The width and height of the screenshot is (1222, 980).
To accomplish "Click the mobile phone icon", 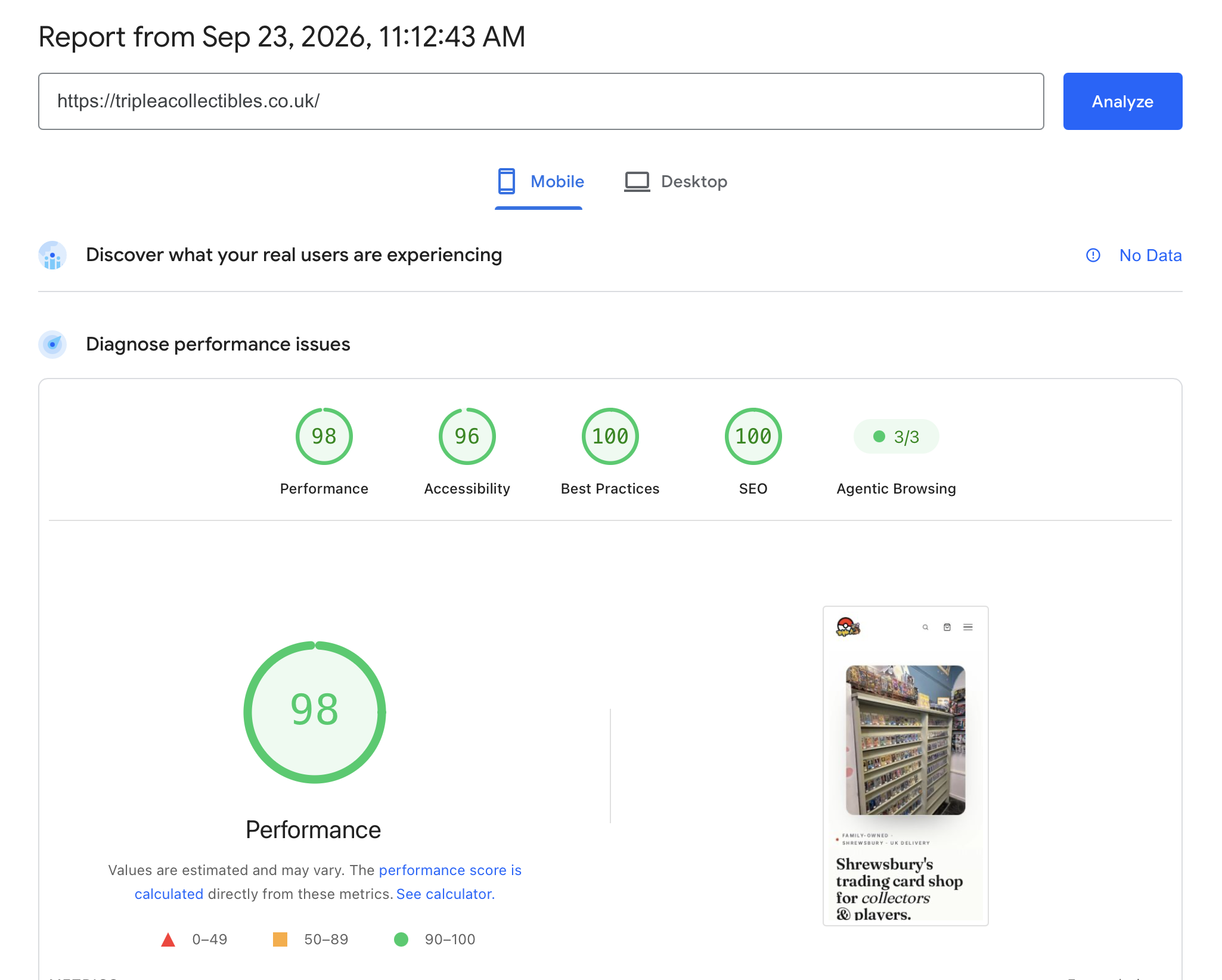I will coord(507,181).
